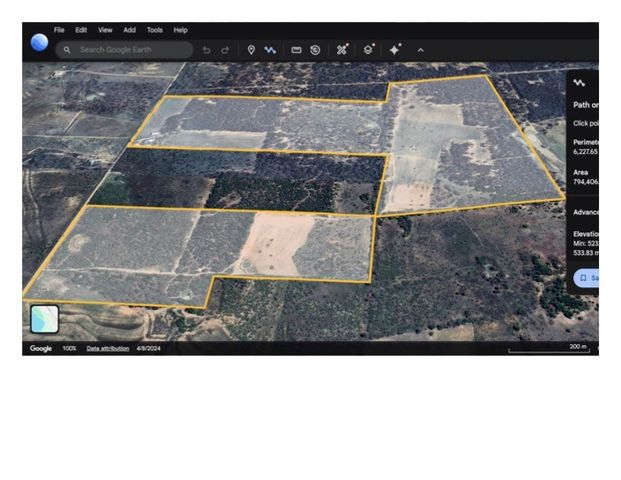
Task: Click the undo arrow
Action: [206, 50]
